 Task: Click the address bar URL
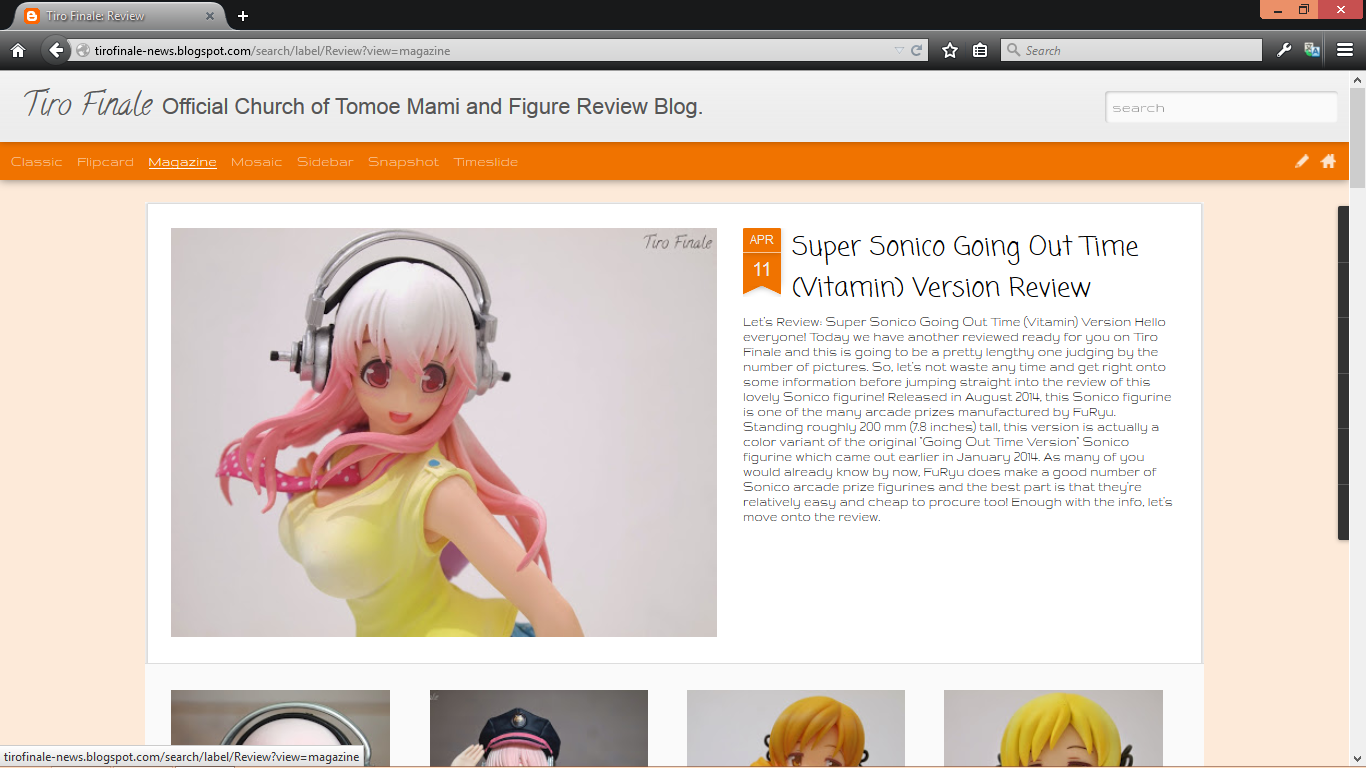(x=272, y=51)
